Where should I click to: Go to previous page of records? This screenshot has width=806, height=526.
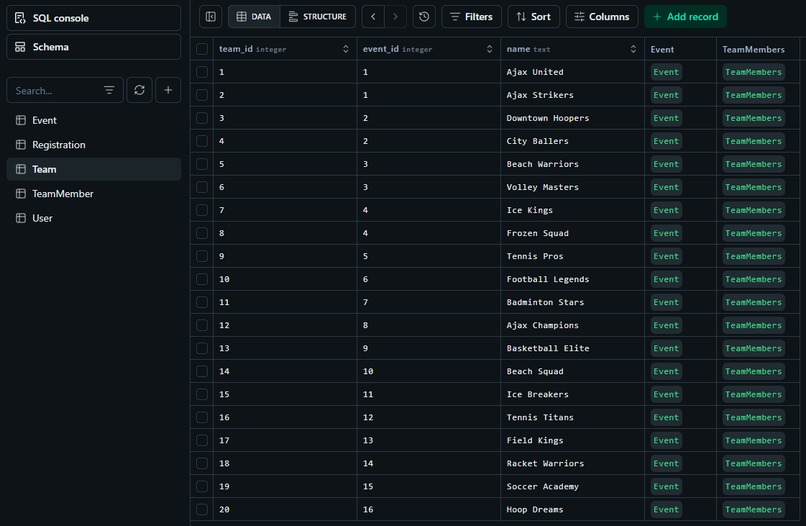[373, 16]
